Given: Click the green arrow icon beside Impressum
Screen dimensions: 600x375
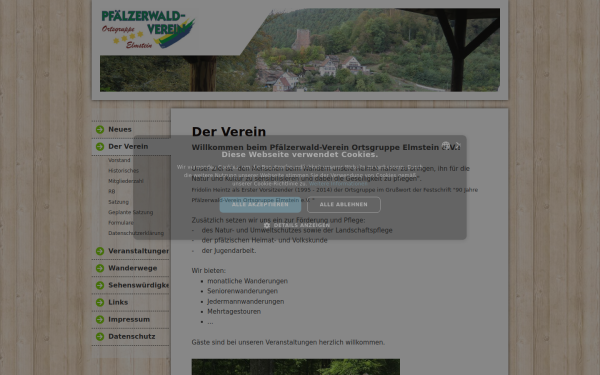Looking at the screenshot, I should click(100, 320).
